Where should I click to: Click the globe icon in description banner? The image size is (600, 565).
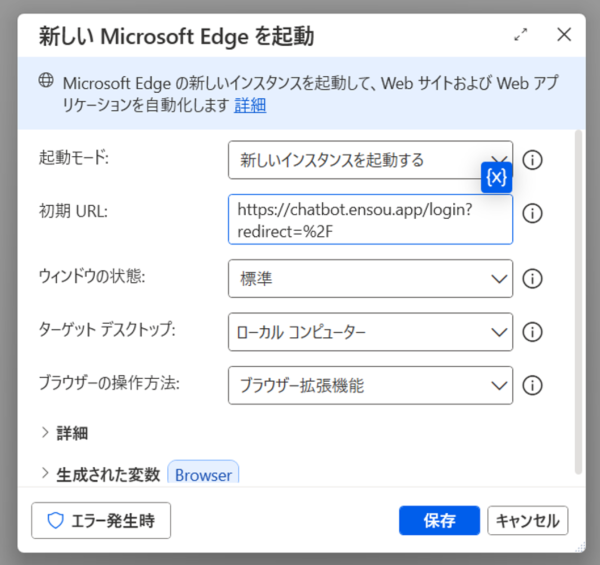45,81
